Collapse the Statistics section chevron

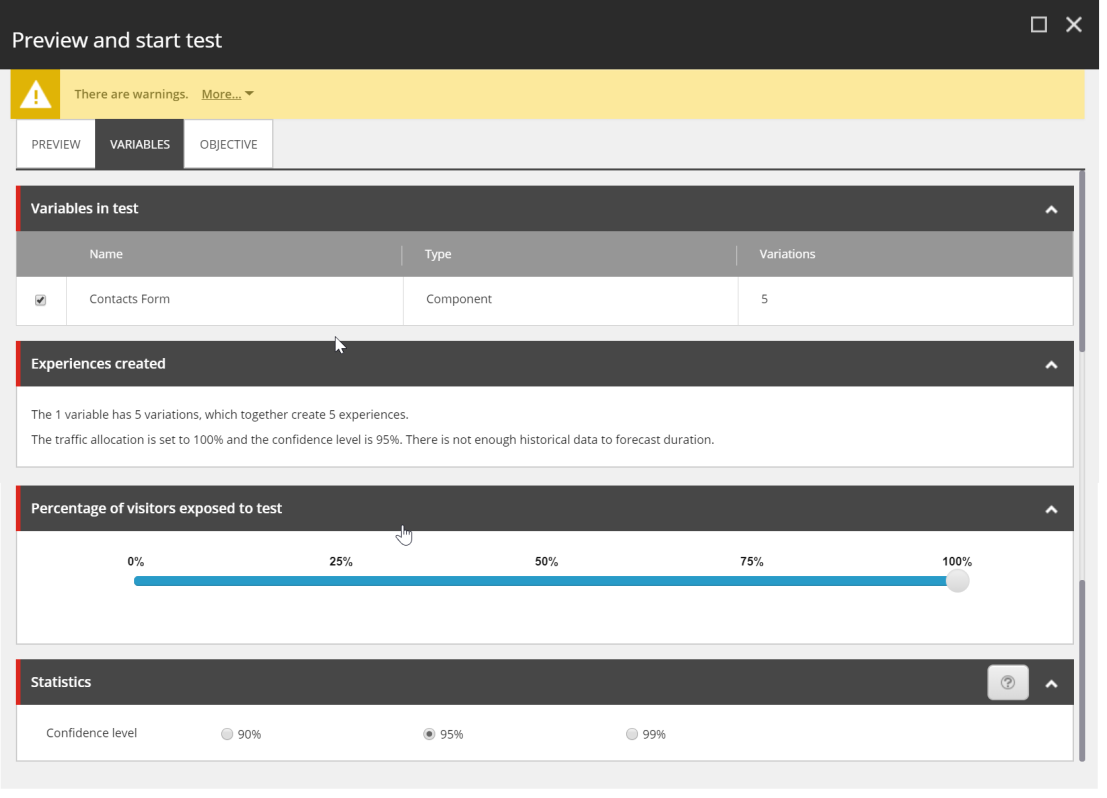pos(1051,684)
